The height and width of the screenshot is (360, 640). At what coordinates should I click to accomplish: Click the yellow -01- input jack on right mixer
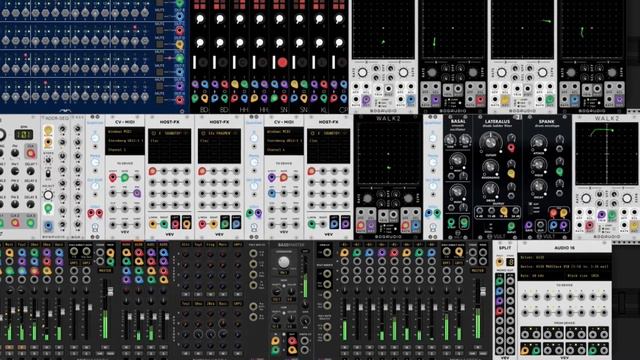tap(345, 253)
